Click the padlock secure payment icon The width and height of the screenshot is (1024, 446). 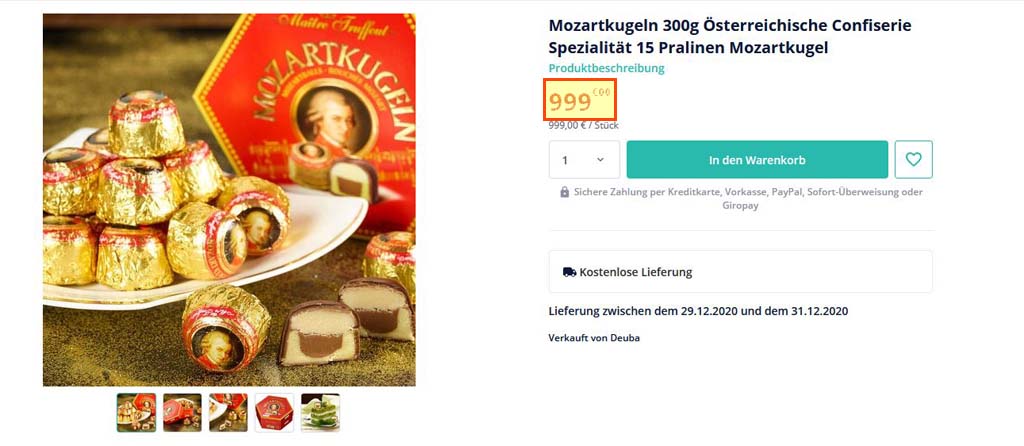pyautogui.click(x=565, y=192)
